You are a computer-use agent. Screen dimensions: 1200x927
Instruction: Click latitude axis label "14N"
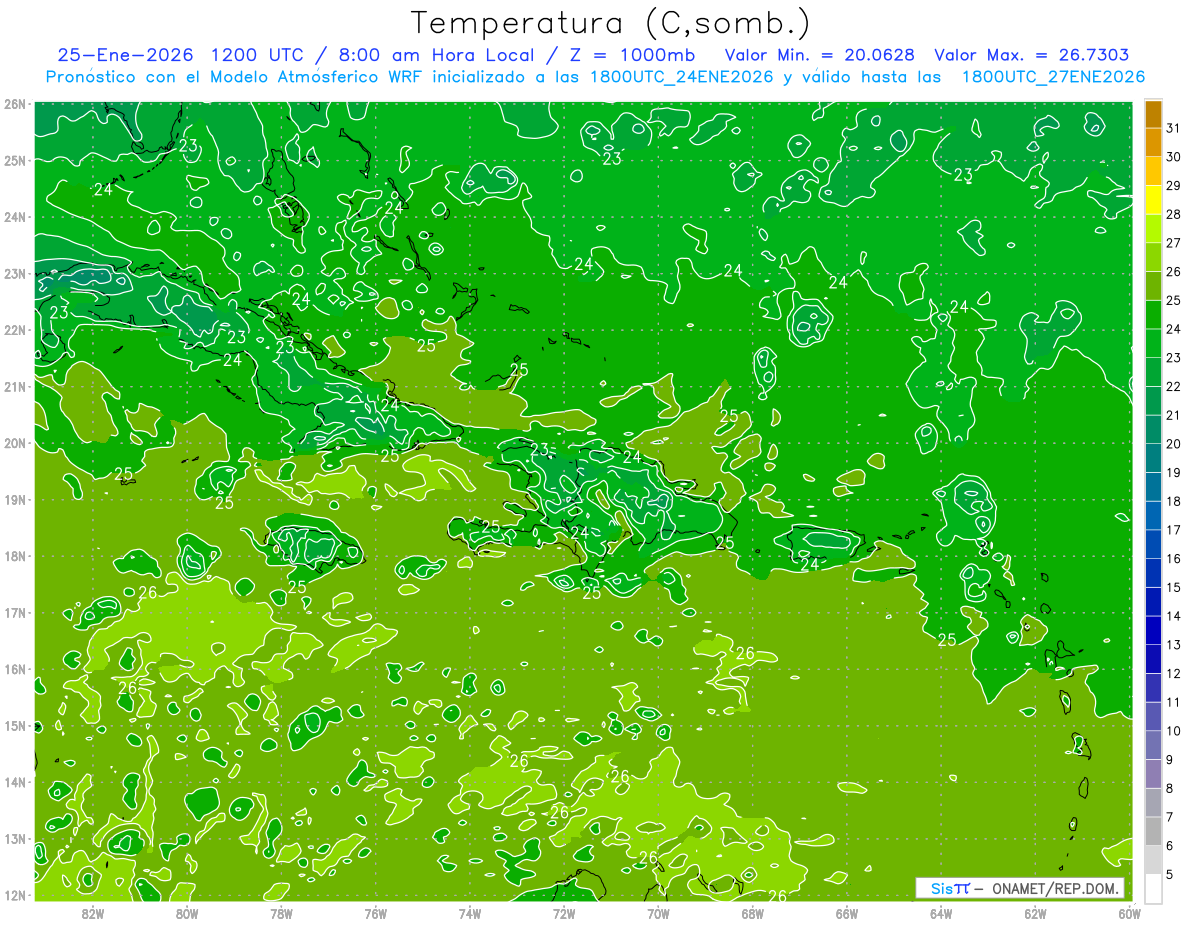click(14, 782)
